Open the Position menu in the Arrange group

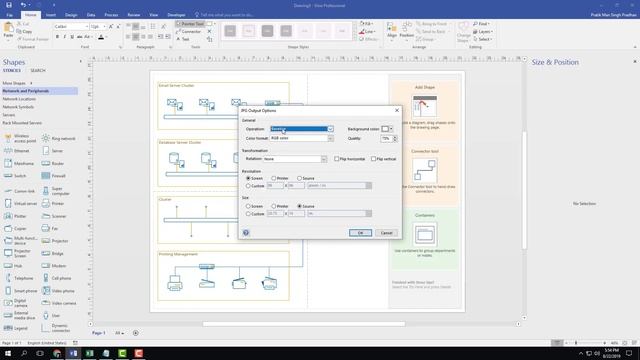click(x=407, y=31)
